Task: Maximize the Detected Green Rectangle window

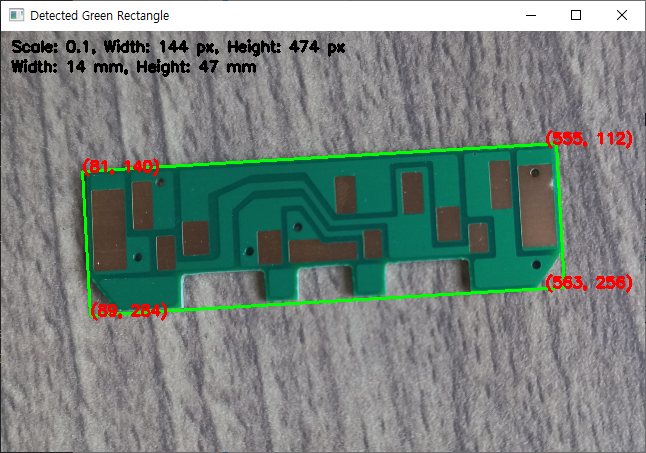Action: [576, 15]
